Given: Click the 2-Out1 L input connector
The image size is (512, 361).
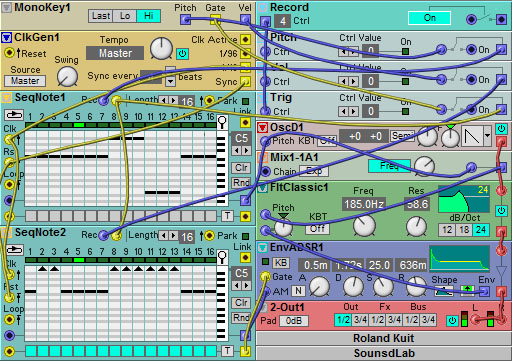Looking at the screenshot, I should [475, 320].
